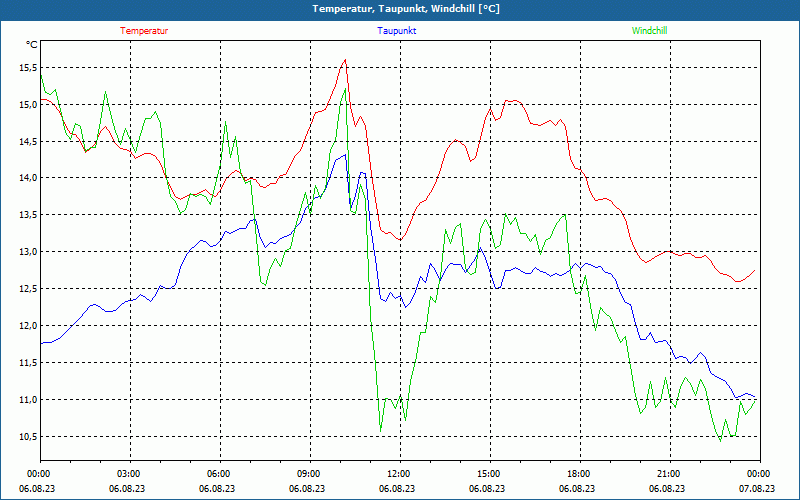The height and width of the screenshot is (500, 800).
Task: Click the 12,0 y-axis value
Action: (29, 326)
